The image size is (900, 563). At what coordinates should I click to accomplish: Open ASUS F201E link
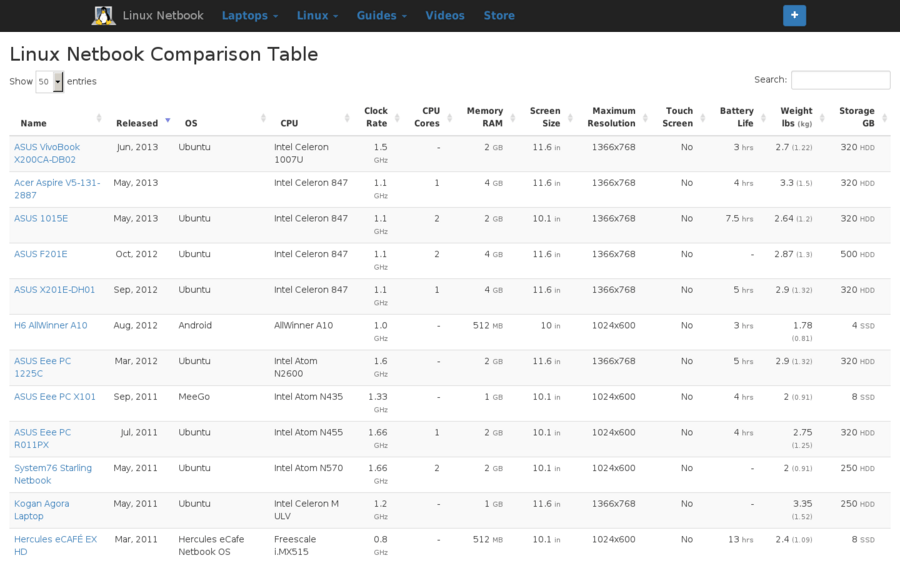pos(40,254)
